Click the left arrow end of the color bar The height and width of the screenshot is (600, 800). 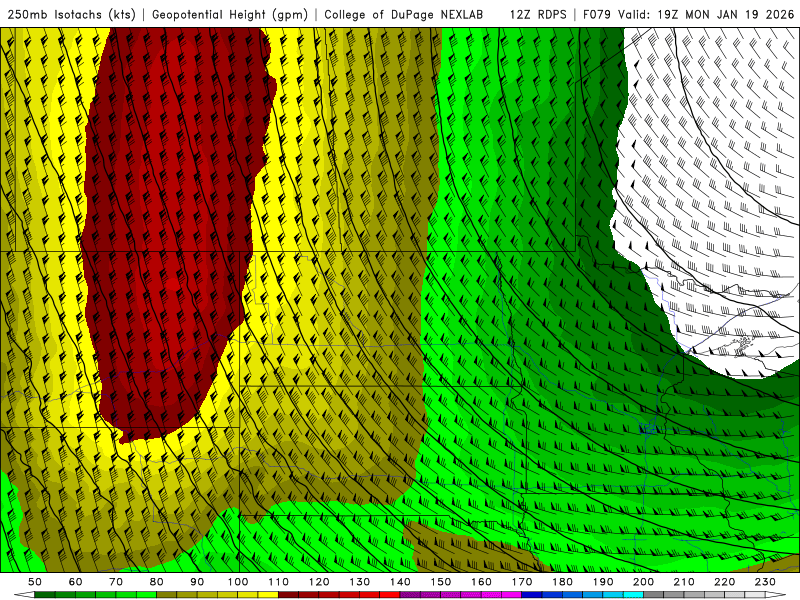tap(24, 595)
